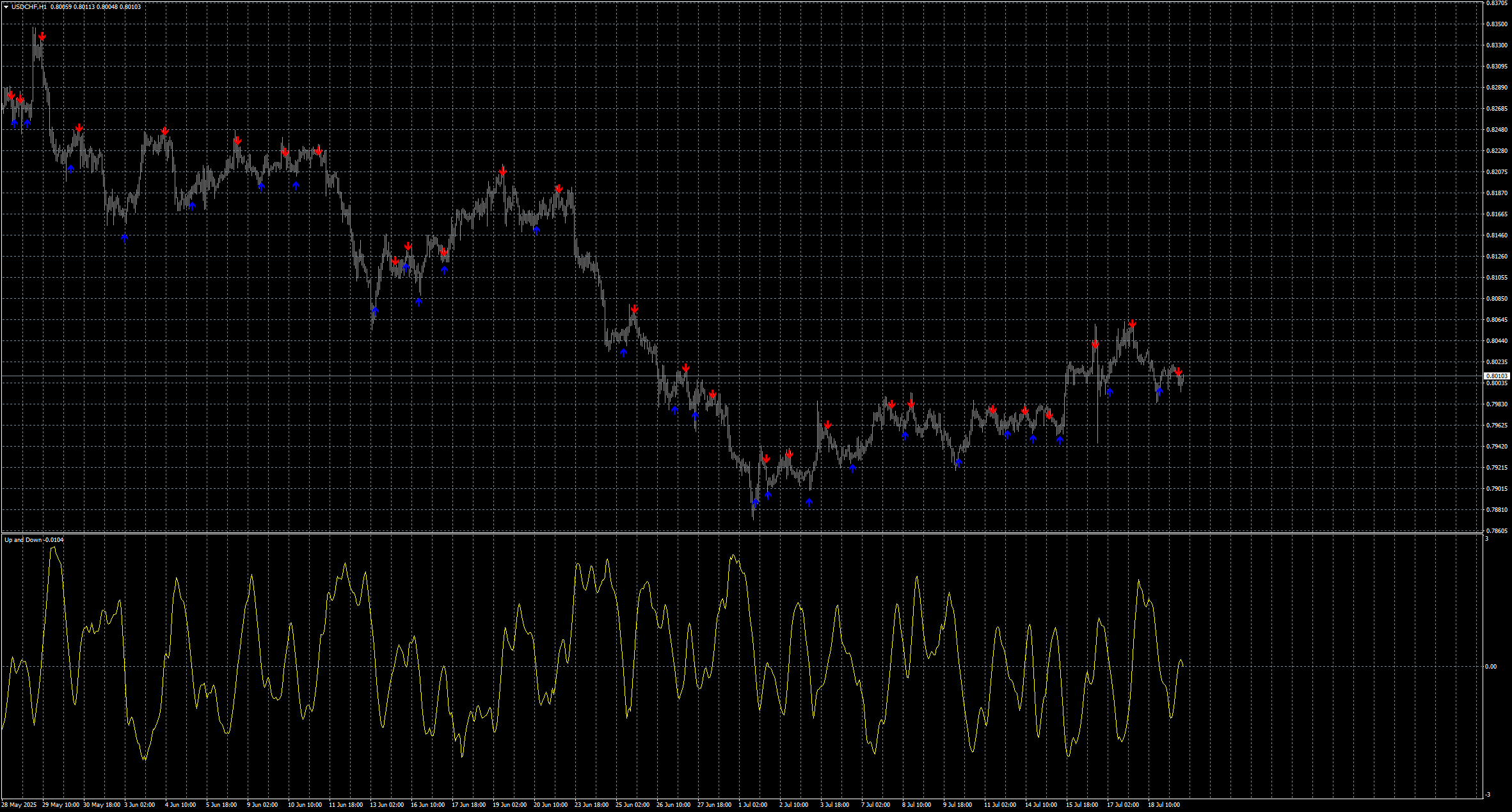
Task: Click the price scale label 0.79420
Action: (1495, 447)
